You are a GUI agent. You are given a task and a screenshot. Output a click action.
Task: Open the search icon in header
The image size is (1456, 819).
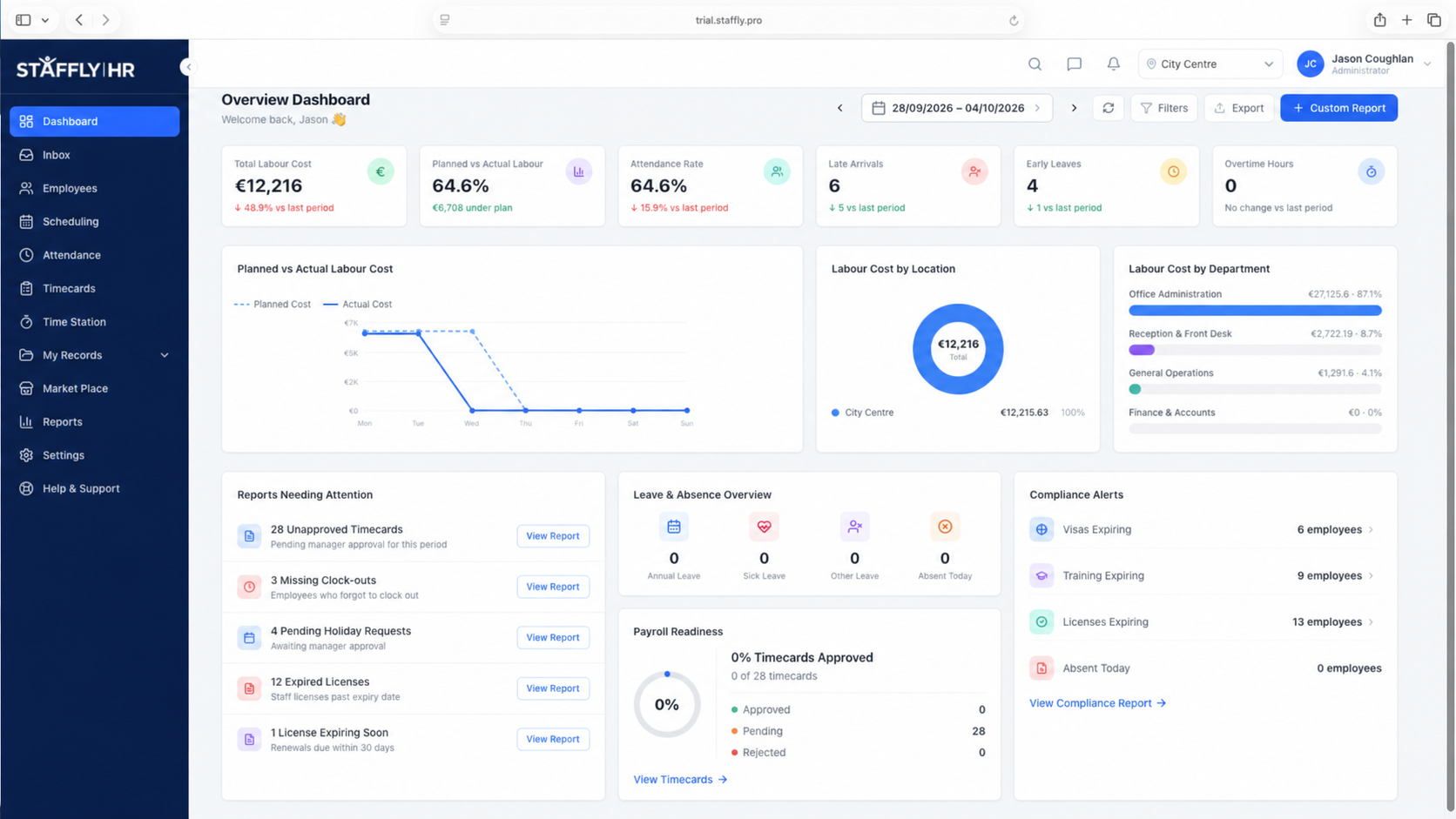coord(1035,64)
